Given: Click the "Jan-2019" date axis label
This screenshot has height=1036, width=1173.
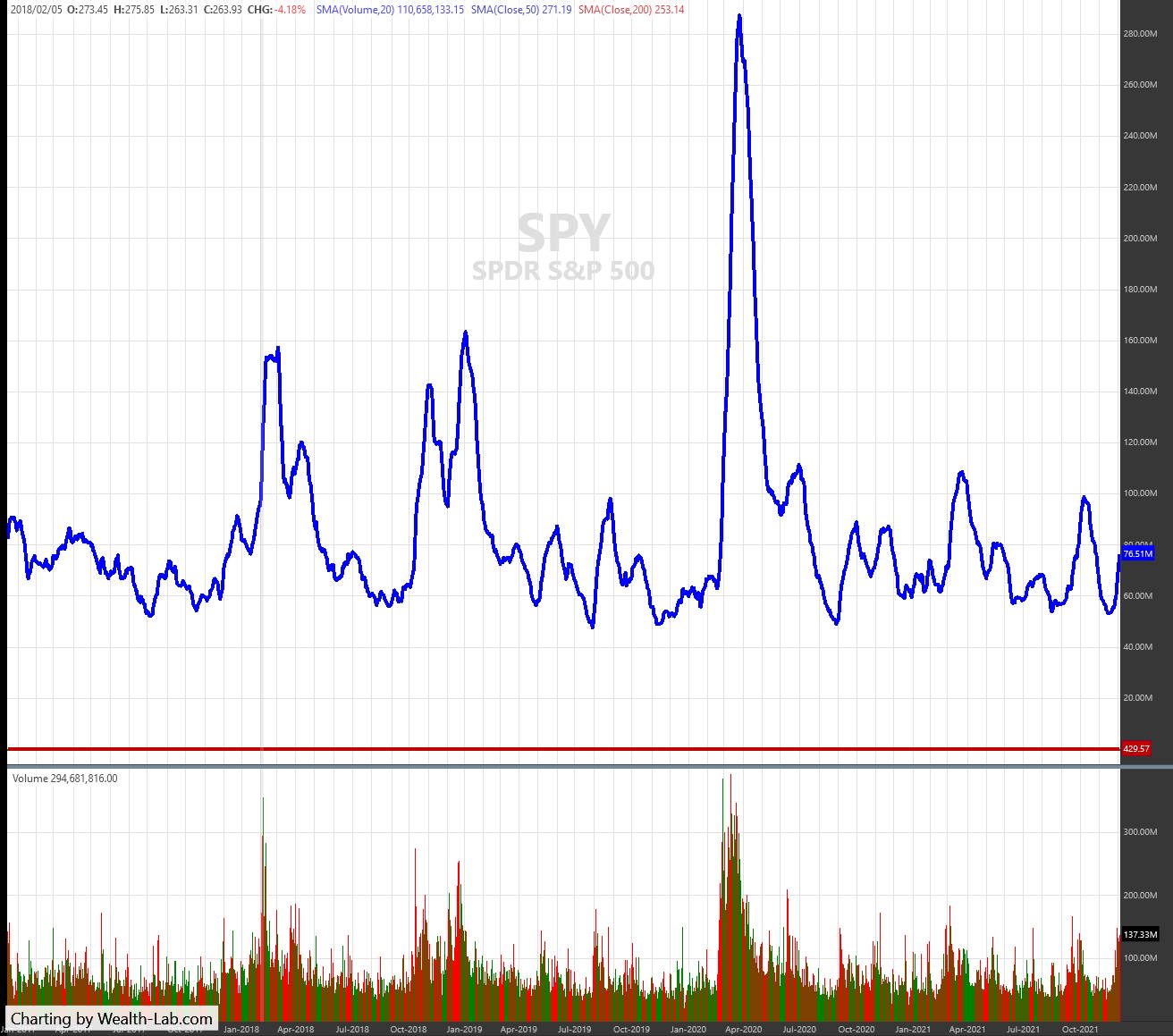Looking at the screenshot, I should pyautogui.click(x=465, y=1030).
